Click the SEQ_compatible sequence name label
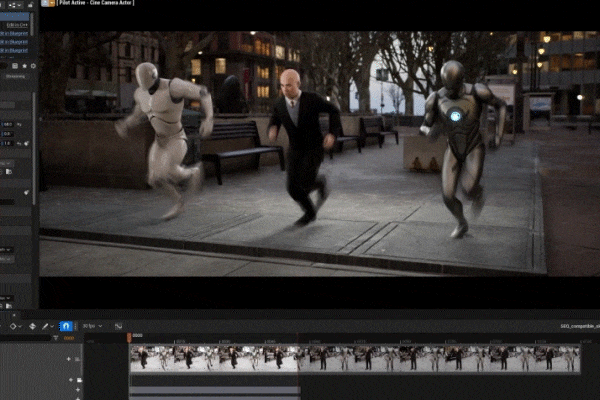 [580, 326]
